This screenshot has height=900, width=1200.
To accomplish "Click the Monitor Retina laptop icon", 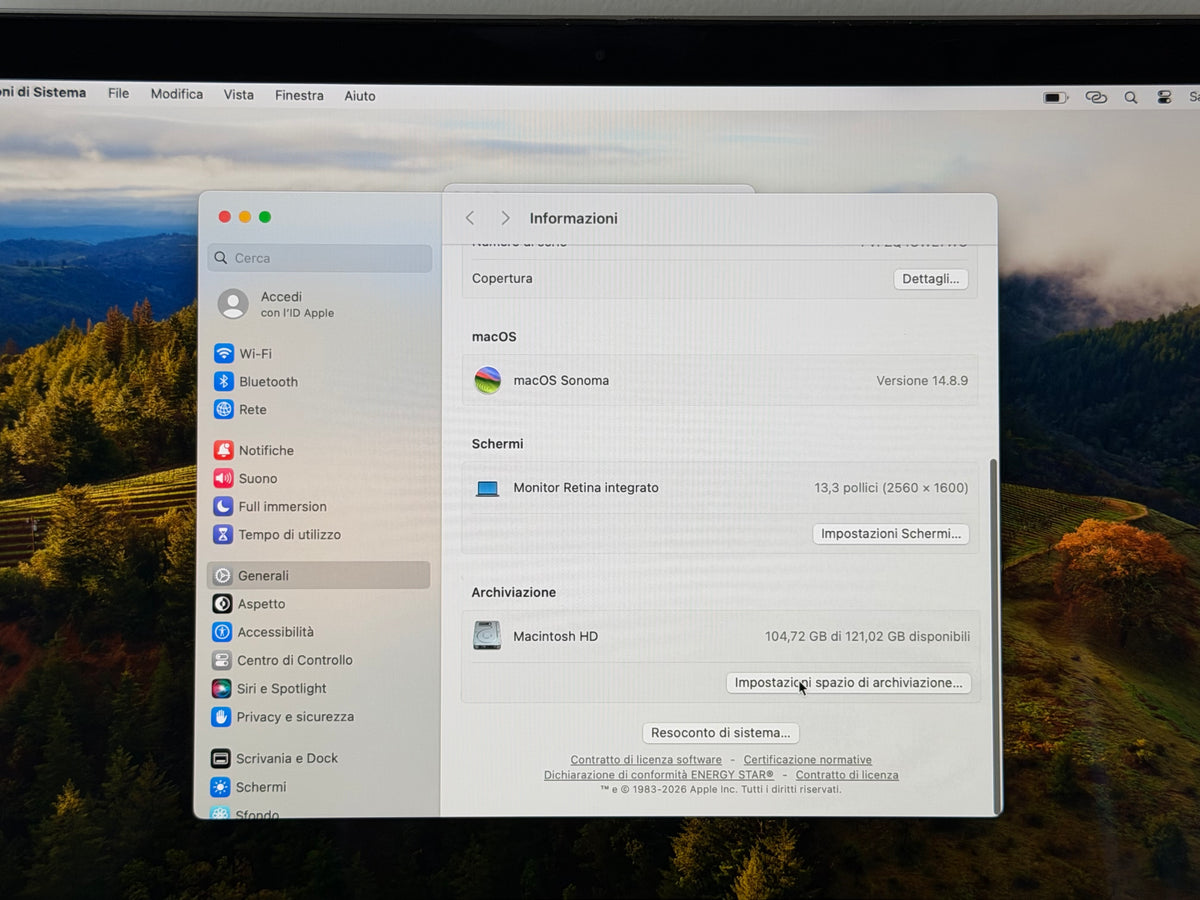I will [487, 489].
